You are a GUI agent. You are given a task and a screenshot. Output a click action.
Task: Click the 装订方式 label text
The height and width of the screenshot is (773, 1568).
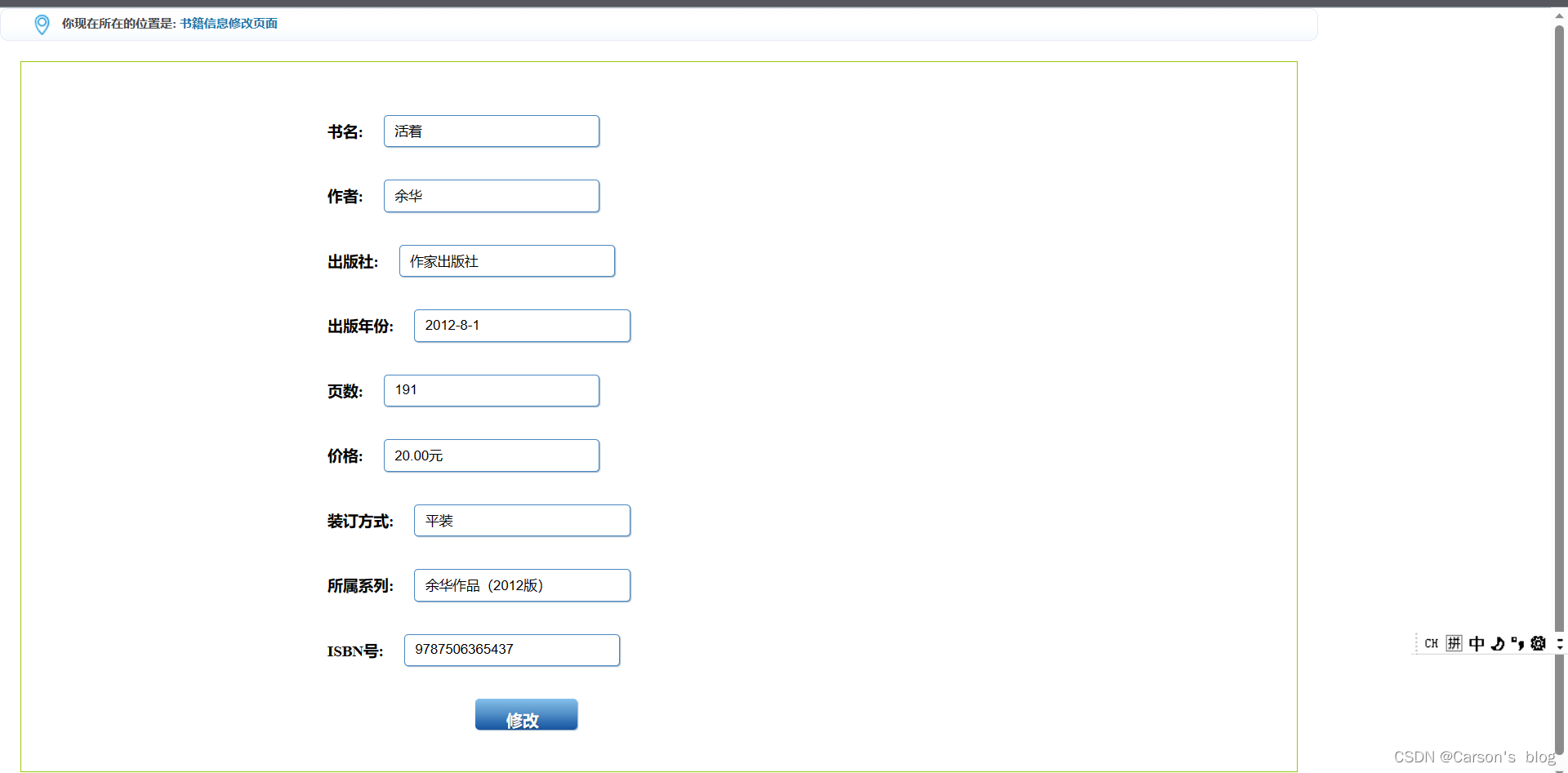(360, 522)
